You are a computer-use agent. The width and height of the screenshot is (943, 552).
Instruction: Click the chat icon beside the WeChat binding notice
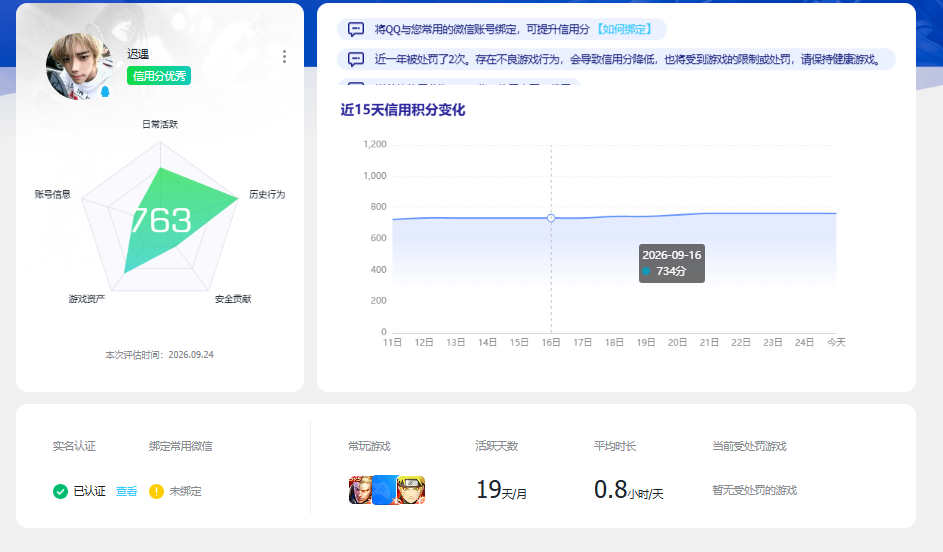[356, 29]
